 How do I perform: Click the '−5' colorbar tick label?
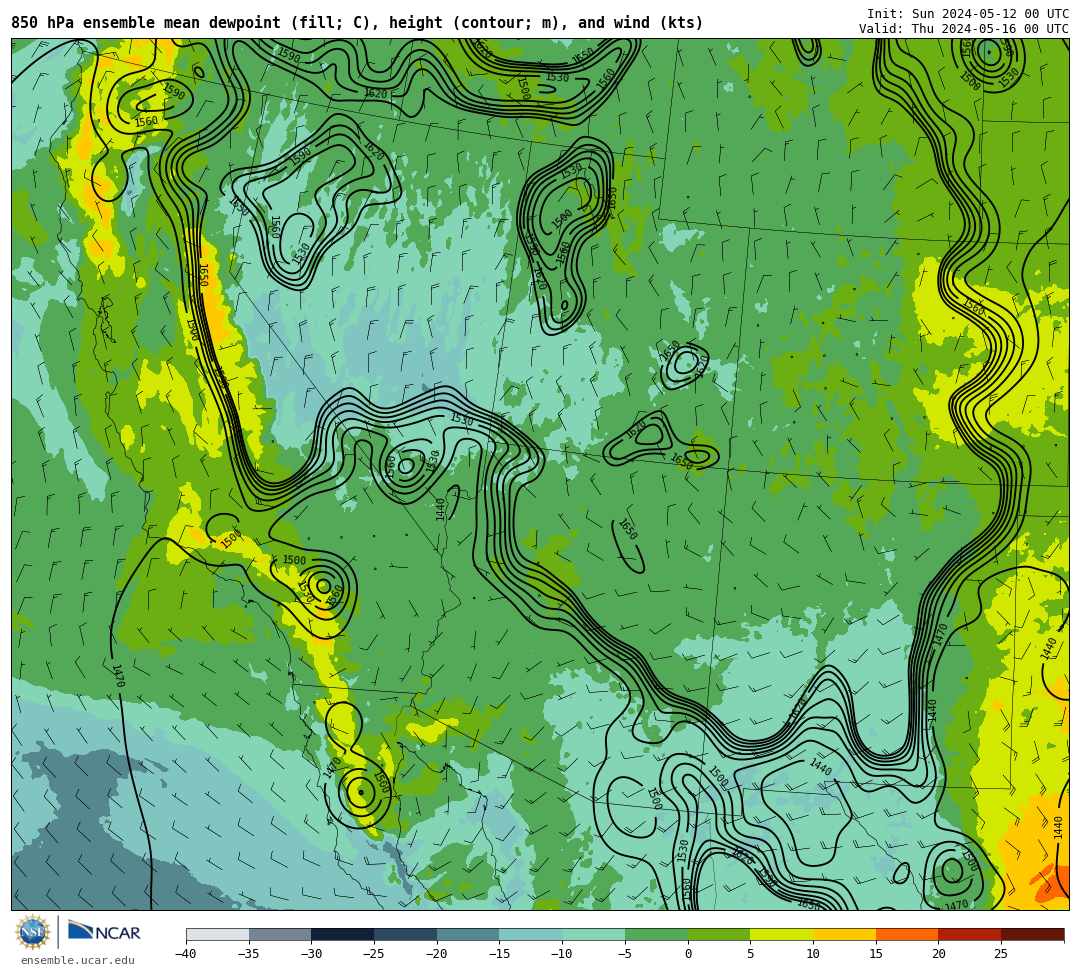coord(625,954)
